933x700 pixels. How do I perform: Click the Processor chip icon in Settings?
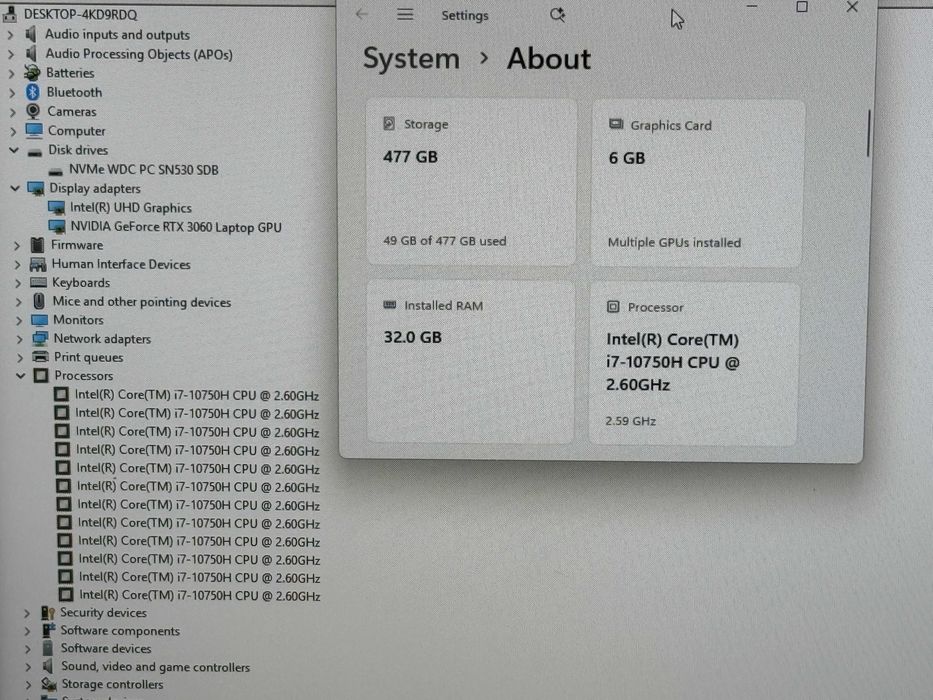click(x=613, y=307)
